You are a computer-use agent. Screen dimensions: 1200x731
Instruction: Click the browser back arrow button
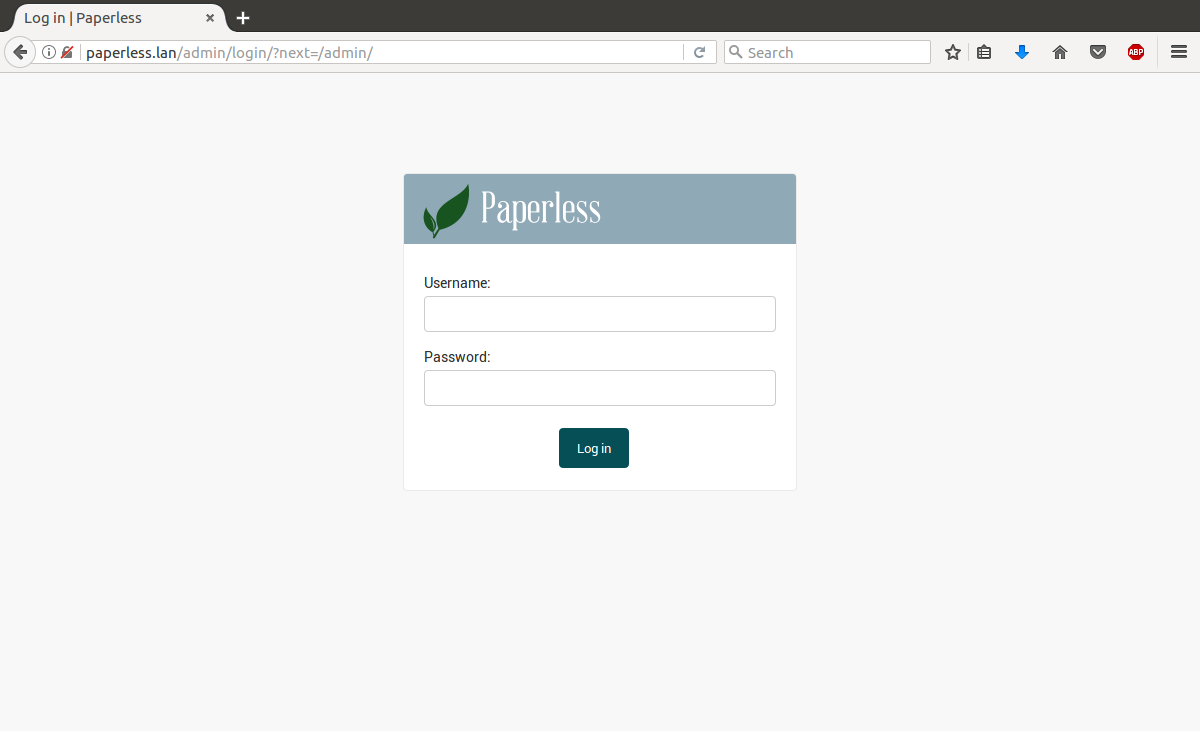[x=19, y=52]
